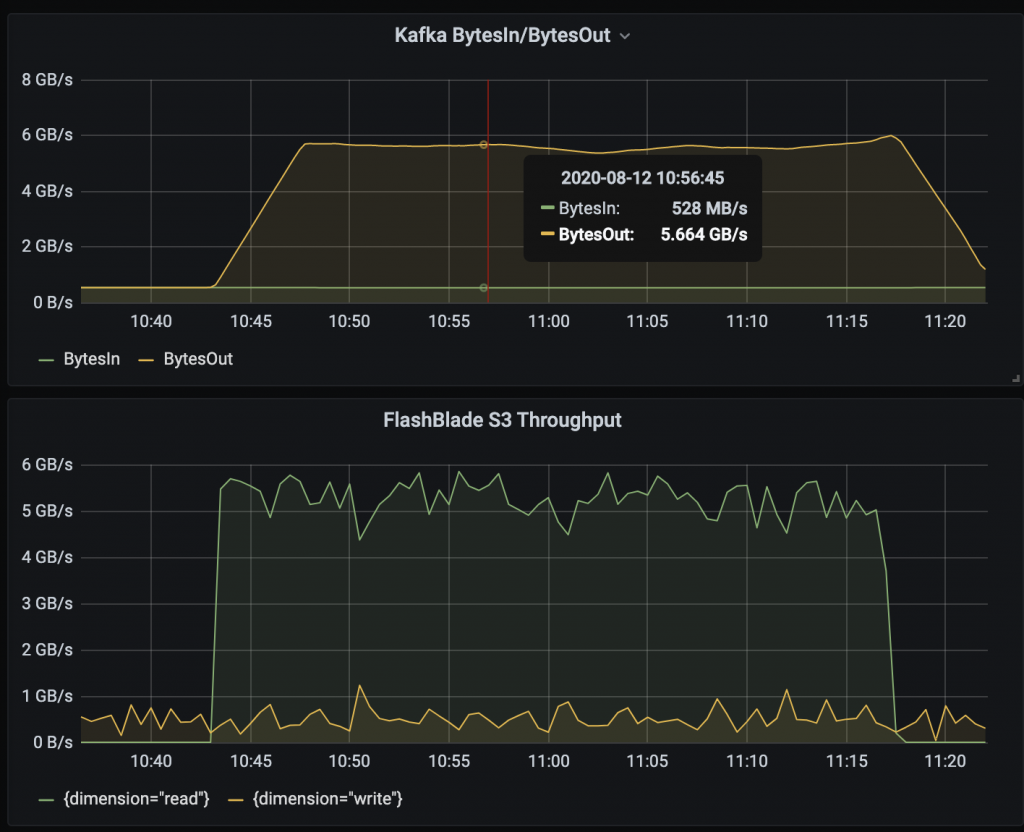Click the 10:50 time label in the Kafka panel
Image resolution: width=1024 pixels, height=832 pixels.
coord(349,321)
